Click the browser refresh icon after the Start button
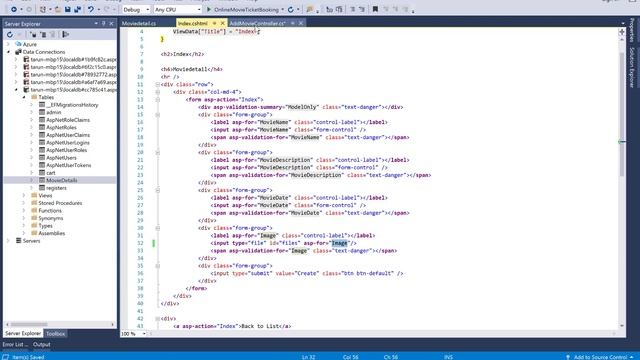The width and height of the screenshot is (640, 360). pyautogui.click(x=291, y=9)
